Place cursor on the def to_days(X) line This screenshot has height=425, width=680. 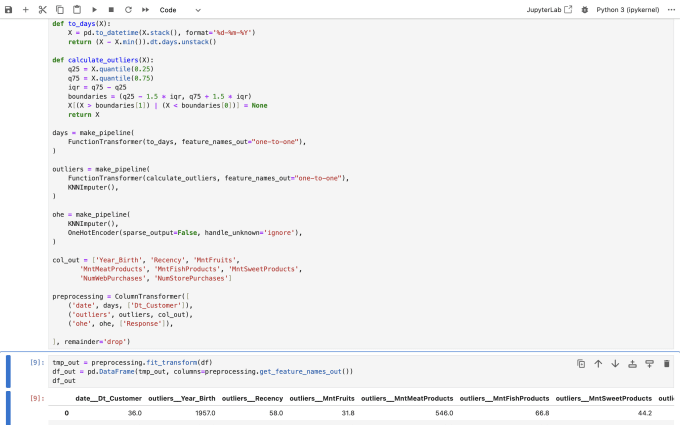coord(82,24)
